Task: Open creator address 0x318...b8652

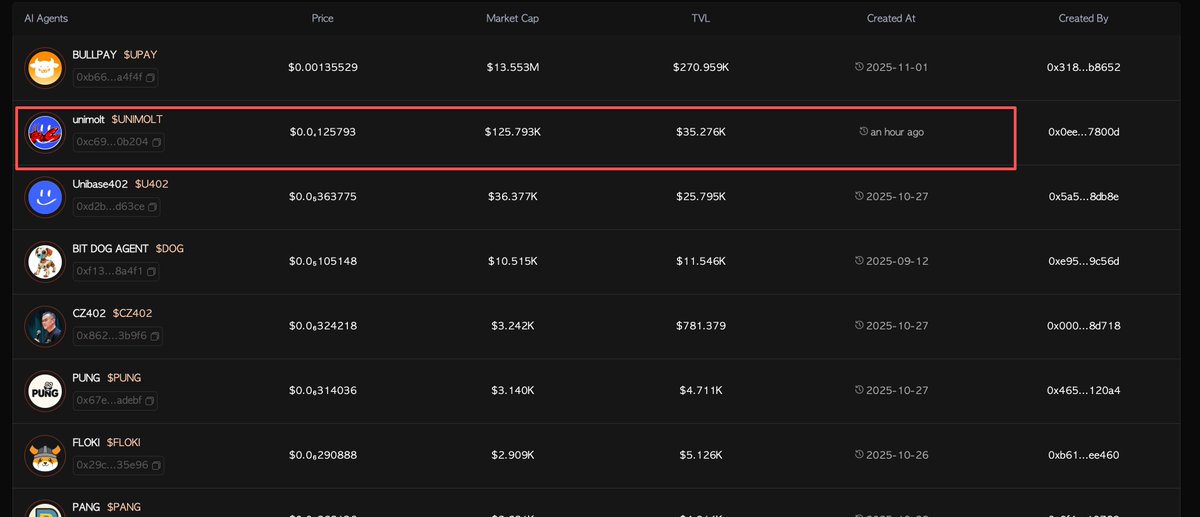Action: point(1083,67)
